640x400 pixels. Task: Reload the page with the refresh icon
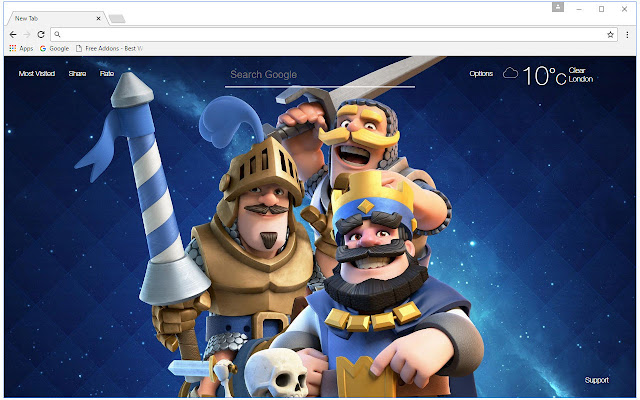click(41, 35)
